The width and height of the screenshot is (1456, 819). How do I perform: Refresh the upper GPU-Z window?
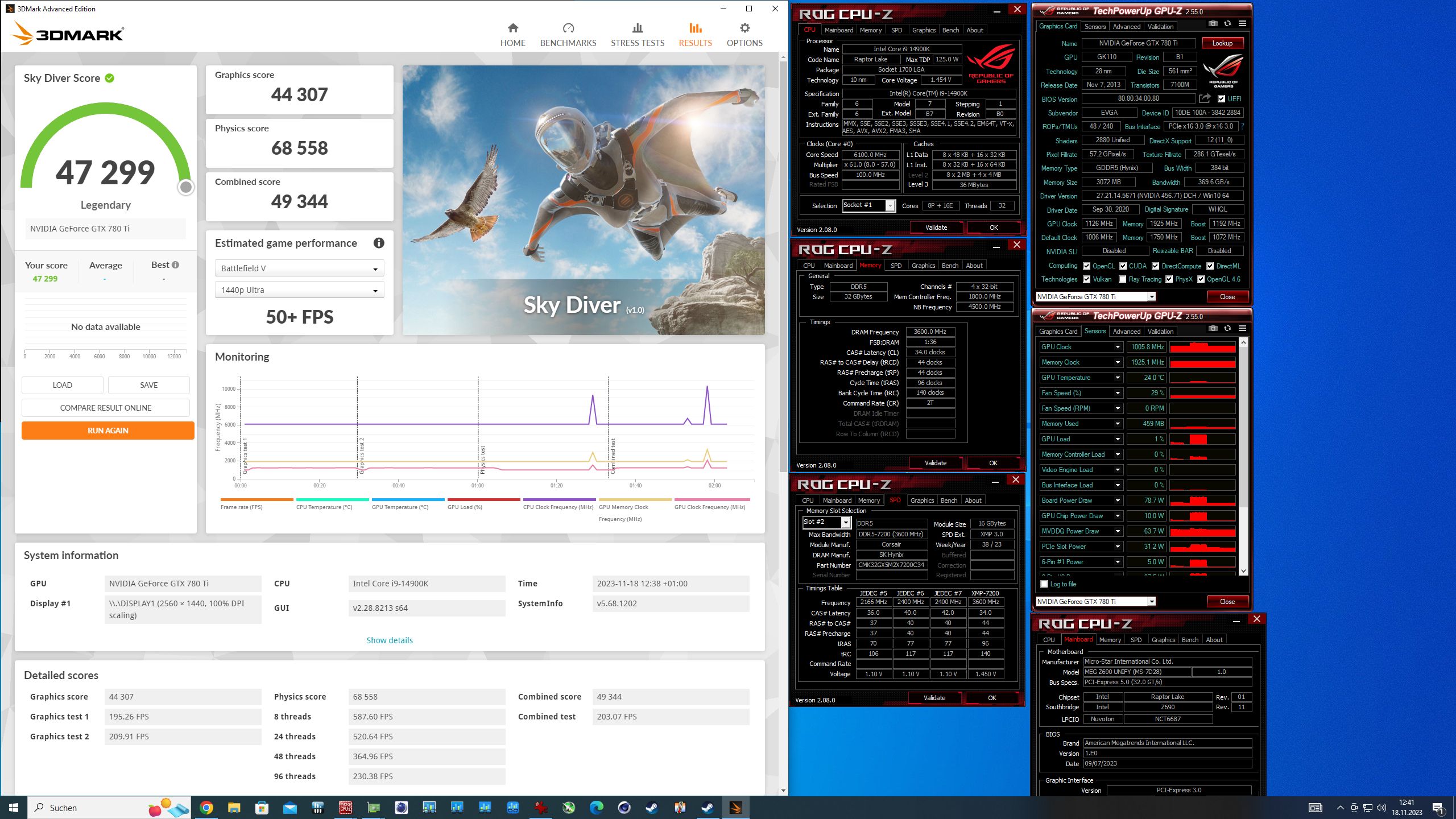pos(1227,24)
